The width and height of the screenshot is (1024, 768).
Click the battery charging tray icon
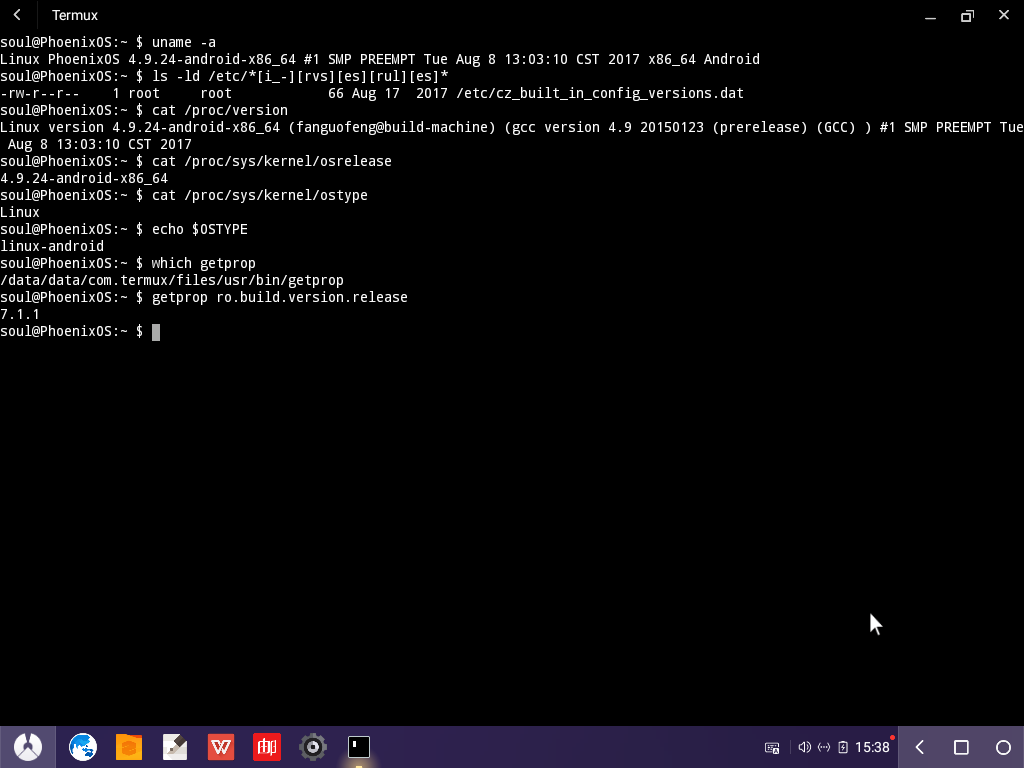[843, 747]
